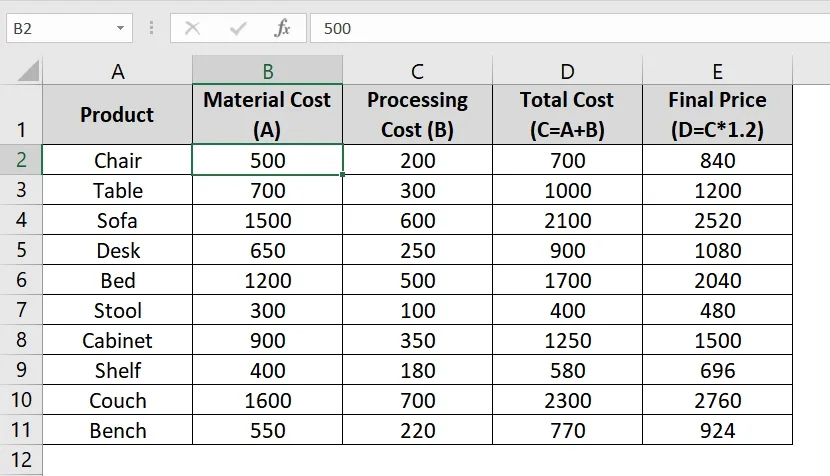Click Sofa's total cost 2100
830x476 pixels.
(567, 220)
